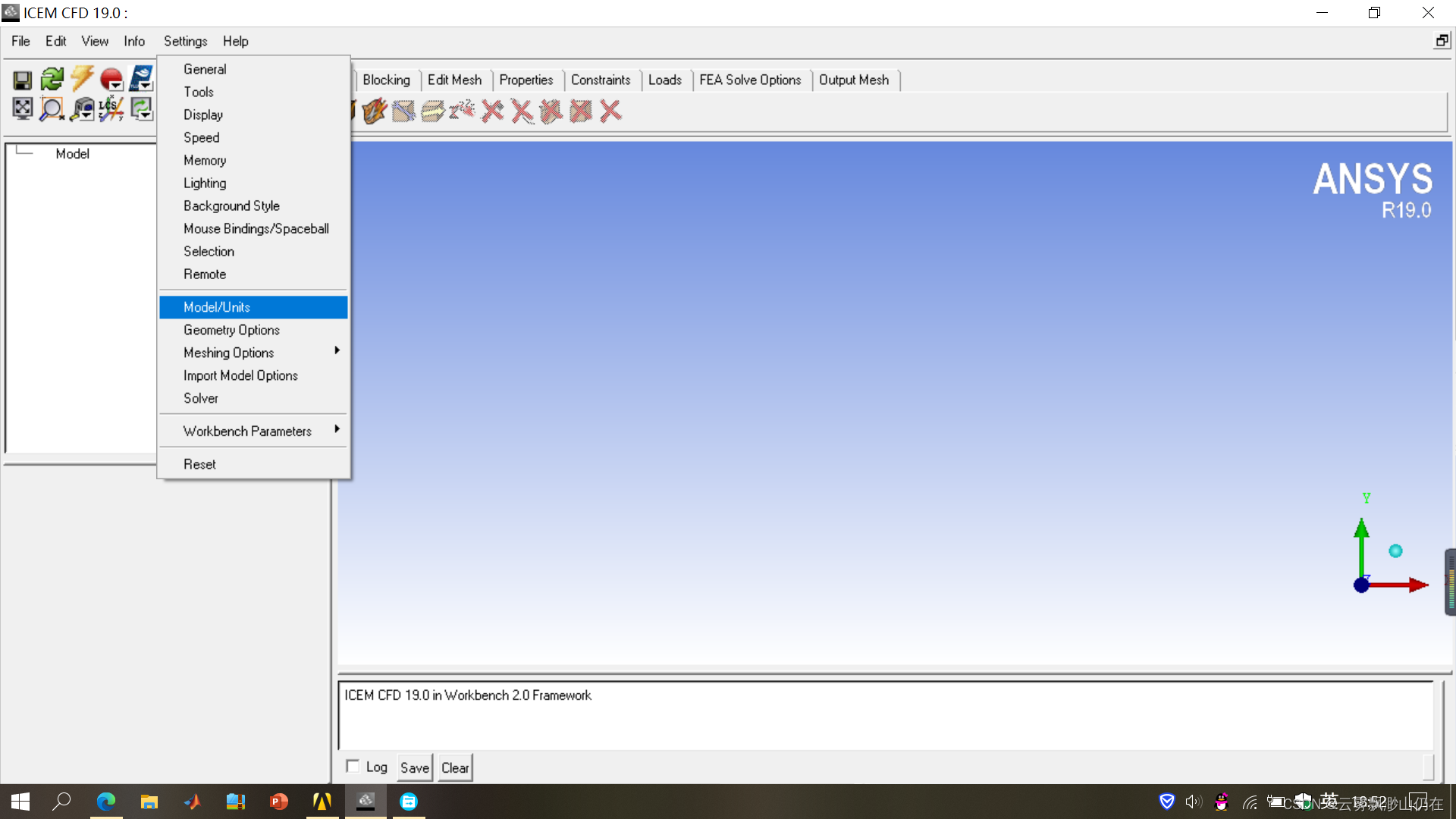Viewport: 1456px width, 819px height.
Task: Open Microsoft Edge from the taskbar
Action: tap(106, 802)
